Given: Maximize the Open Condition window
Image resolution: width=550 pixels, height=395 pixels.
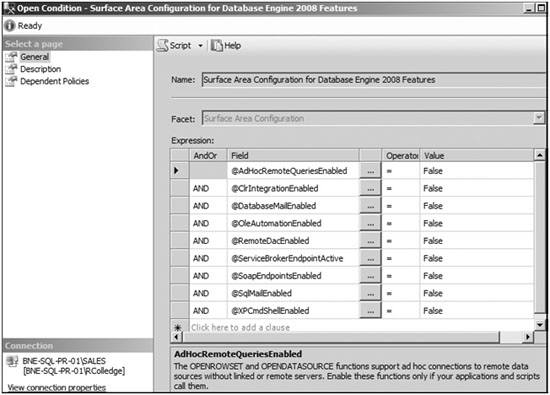Looking at the screenshot, I should coord(541,8).
